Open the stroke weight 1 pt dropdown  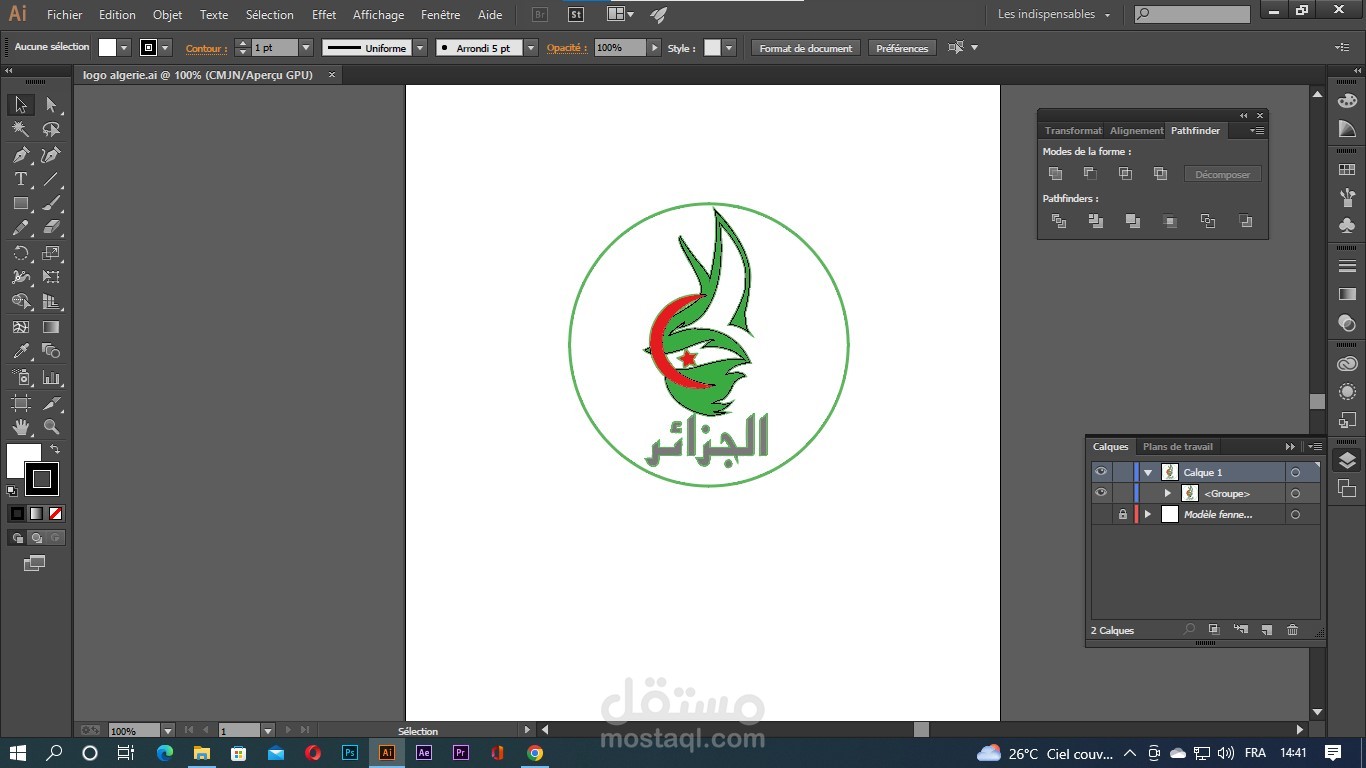[306, 48]
